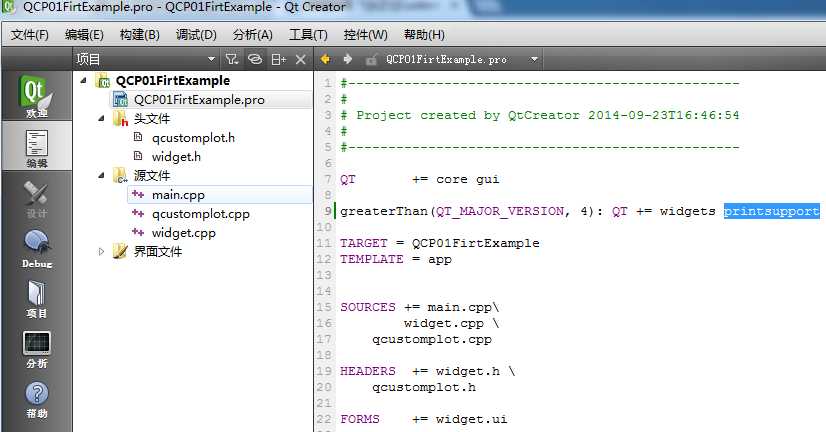Viewport: 826px width, 432px height.
Task: Collapse the QCP01FirtExample project node
Action: click(83, 81)
